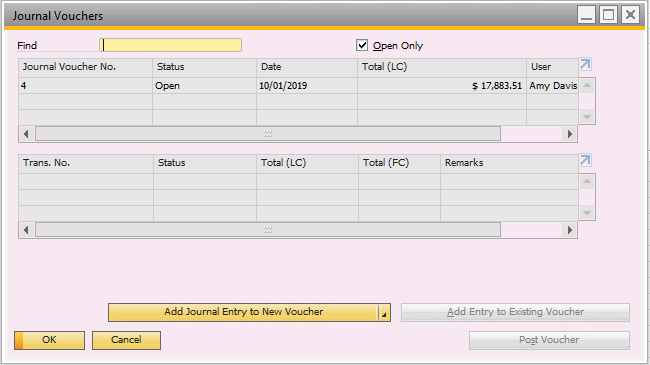The image size is (650, 365).
Task: Click the transactions table horizontal scroll right arrow
Action: click(x=570, y=230)
